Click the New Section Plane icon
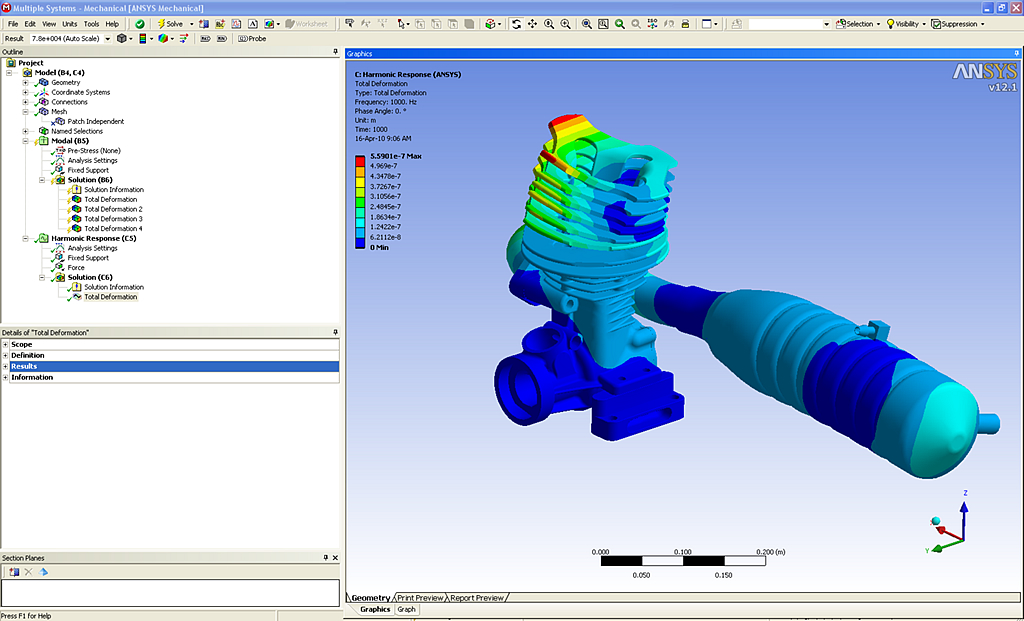Image resolution: width=1024 pixels, height=621 pixels. coord(14,572)
